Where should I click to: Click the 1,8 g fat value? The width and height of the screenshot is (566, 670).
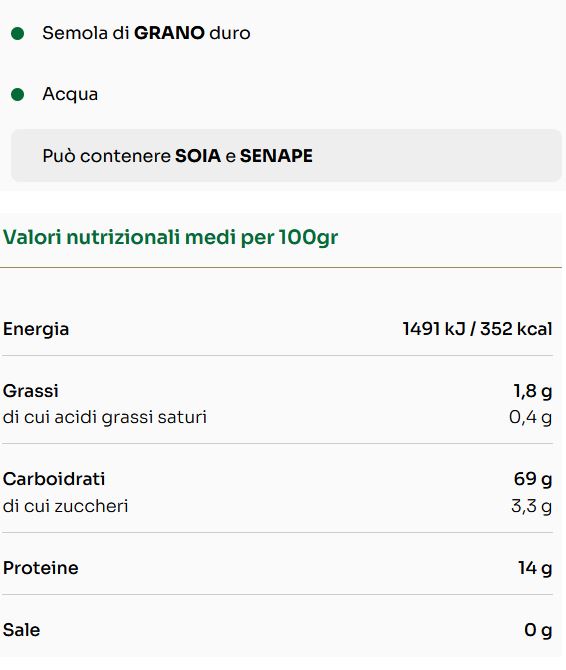[533, 391]
